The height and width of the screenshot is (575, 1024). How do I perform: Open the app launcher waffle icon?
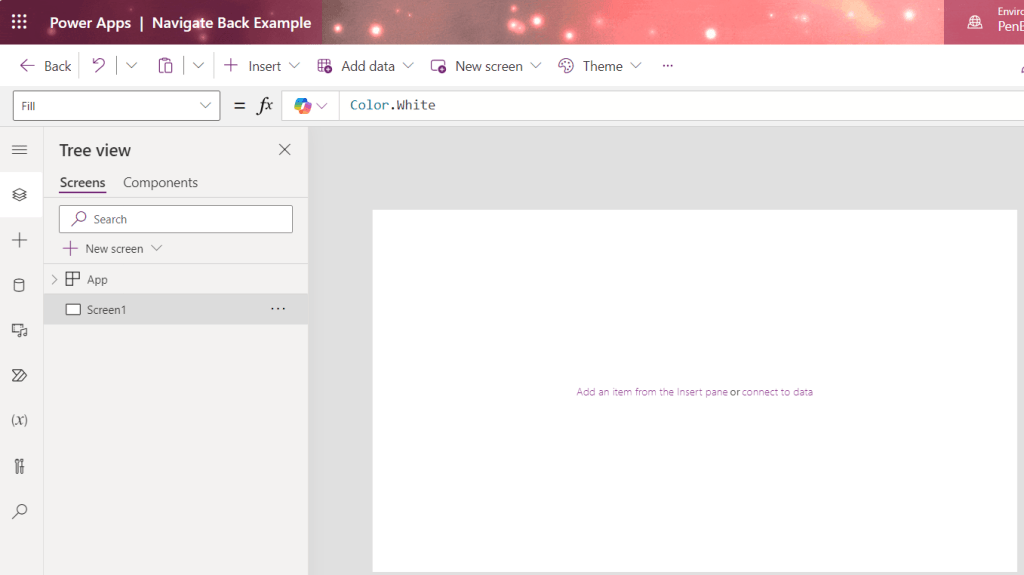19,22
